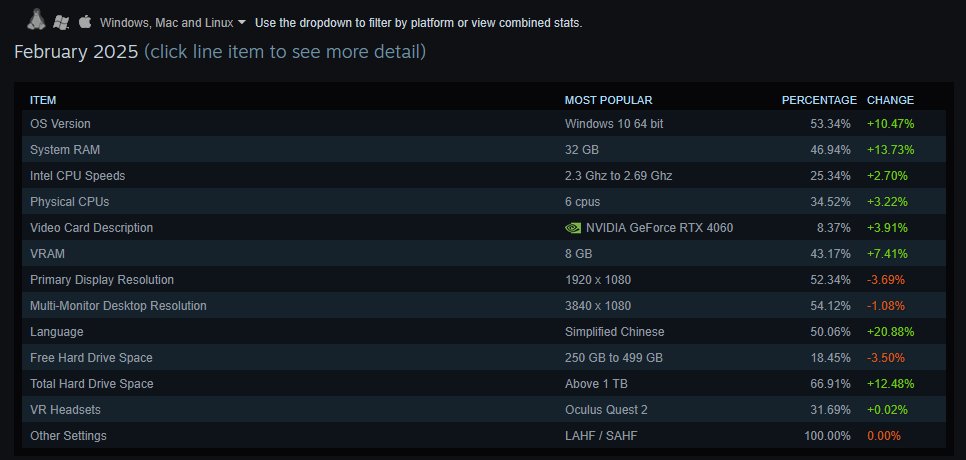Click the dropdown arrow next to platform filter
The image size is (966, 460).
[x=242, y=22]
